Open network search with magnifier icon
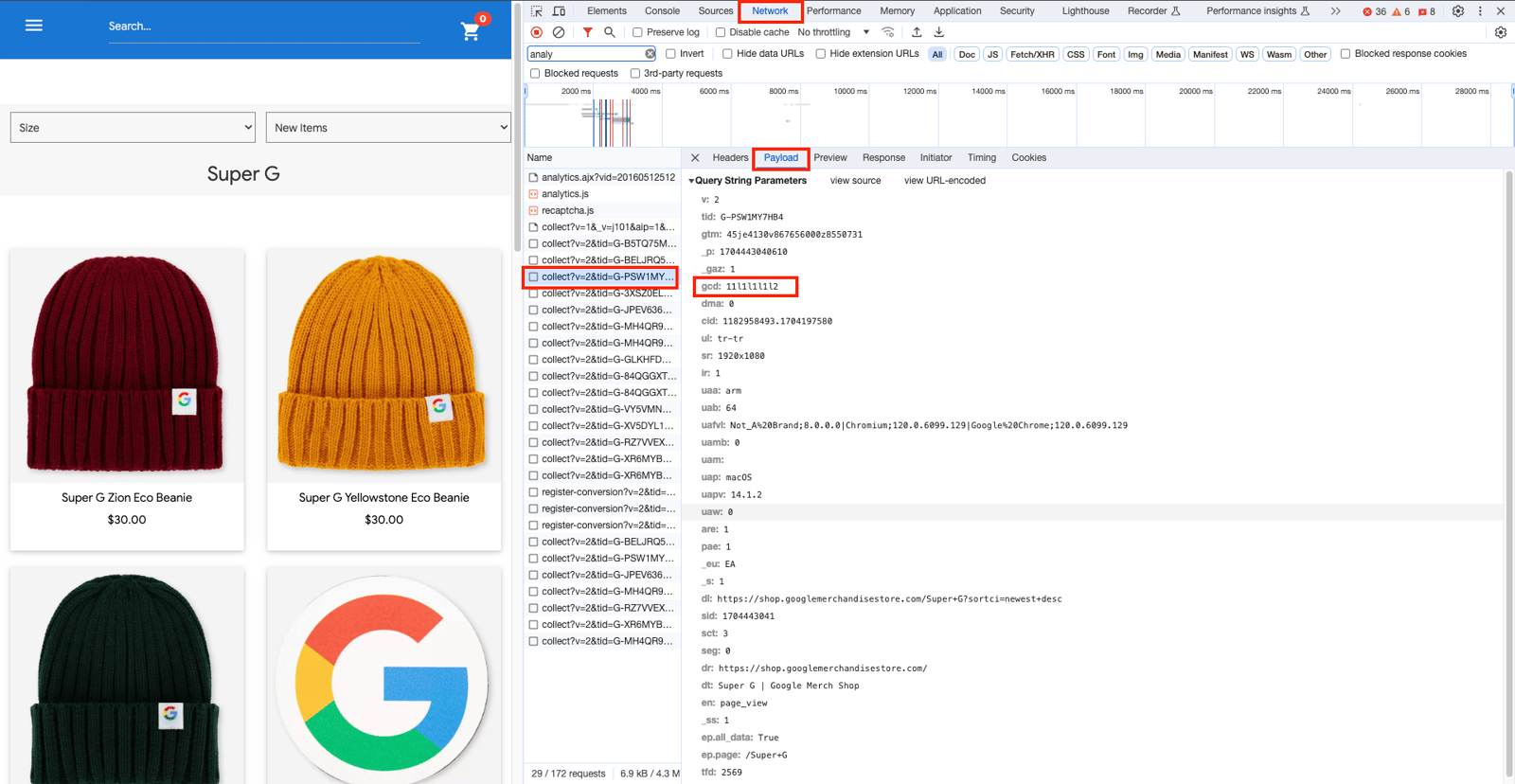Image resolution: width=1515 pixels, height=784 pixels. click(610, 32)
